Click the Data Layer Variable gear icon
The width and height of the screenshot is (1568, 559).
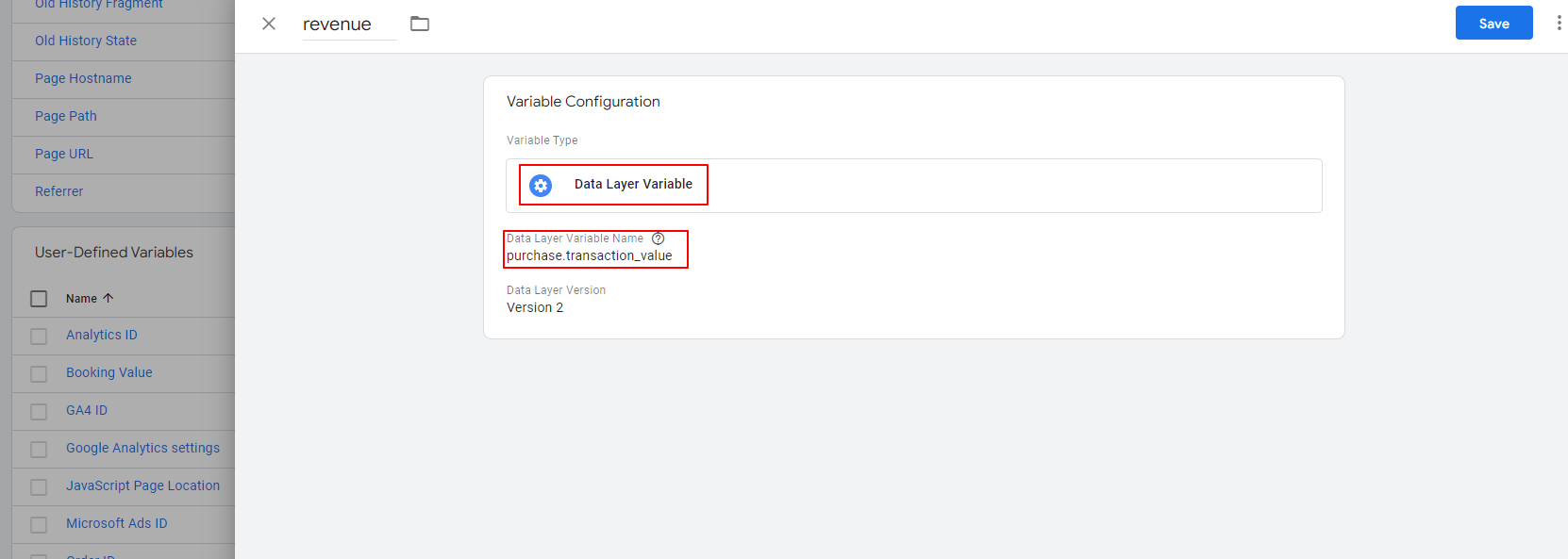coord(541,186)
